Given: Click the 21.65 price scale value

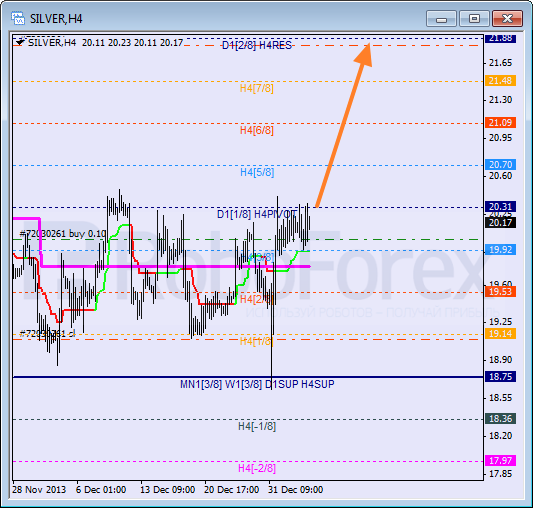Looking at the screenshot, I should coord(500,63).
